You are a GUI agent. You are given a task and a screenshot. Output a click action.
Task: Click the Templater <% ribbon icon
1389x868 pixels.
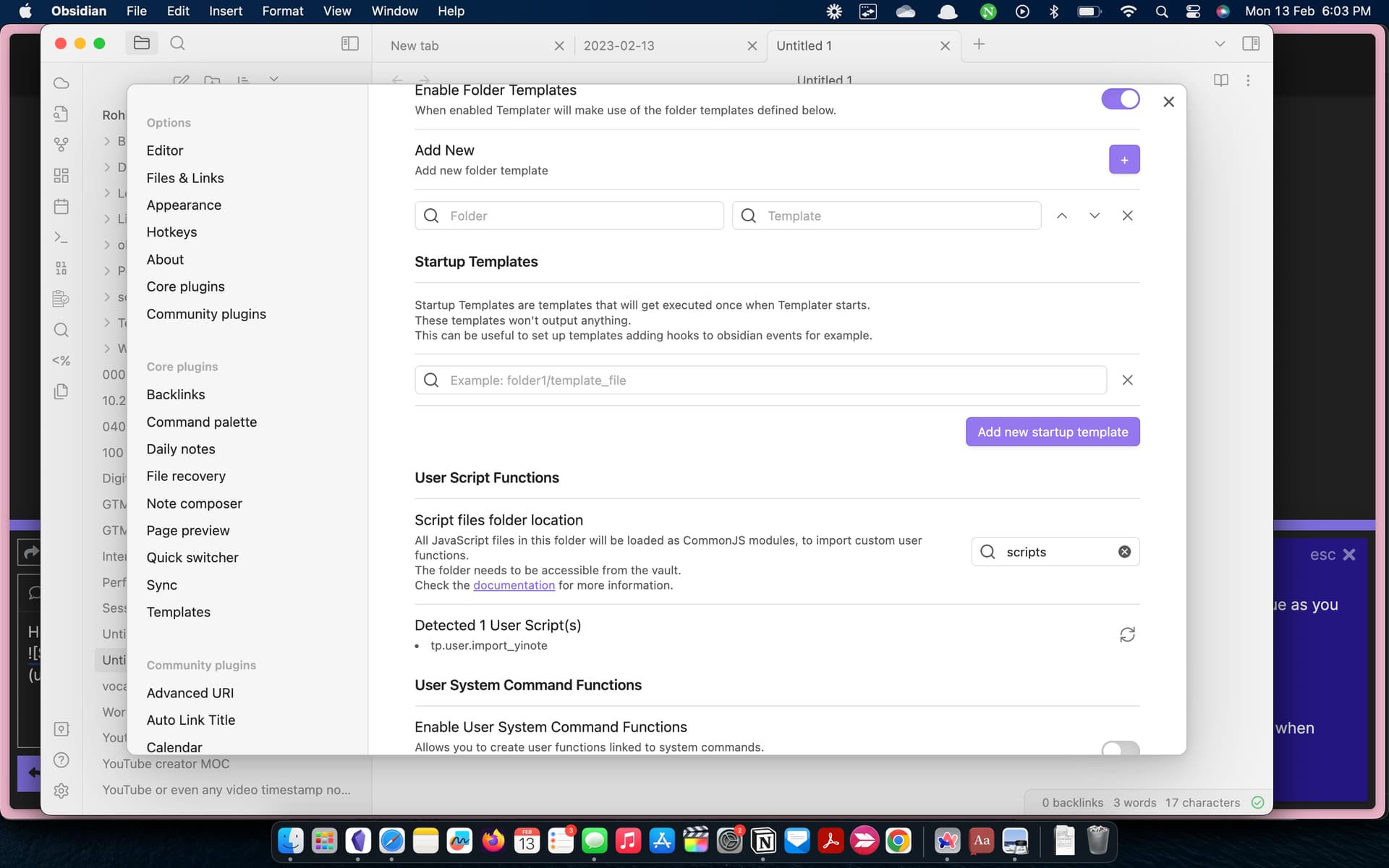(61, 360)
